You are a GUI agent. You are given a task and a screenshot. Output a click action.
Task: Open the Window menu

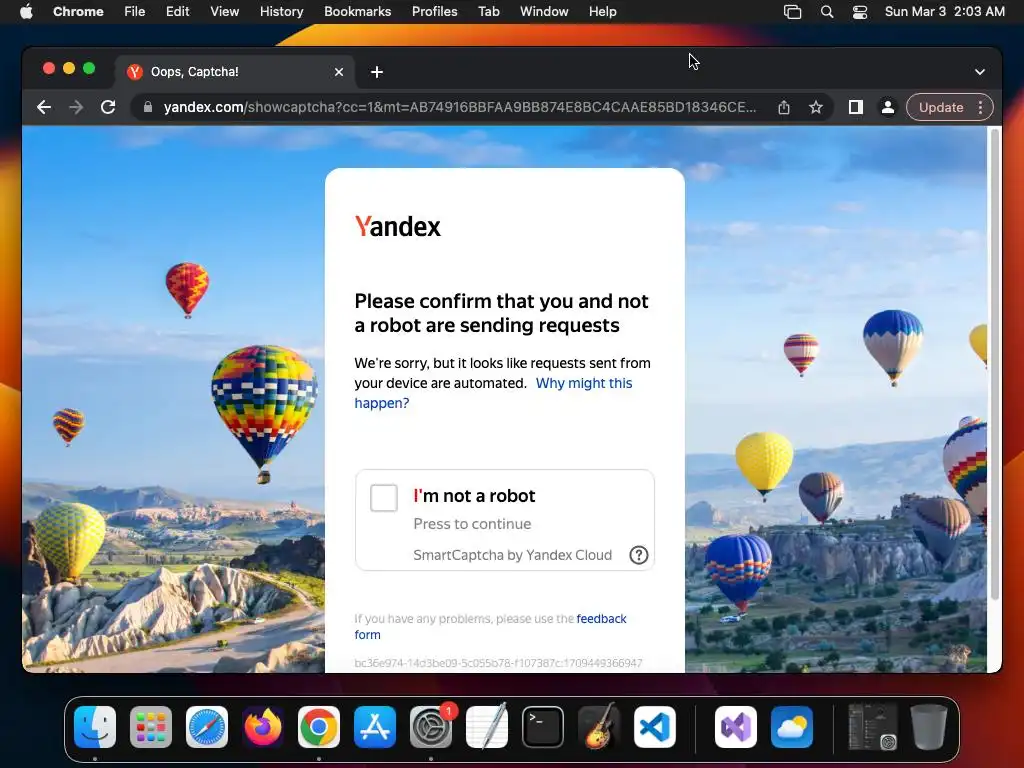click(544, 11)
